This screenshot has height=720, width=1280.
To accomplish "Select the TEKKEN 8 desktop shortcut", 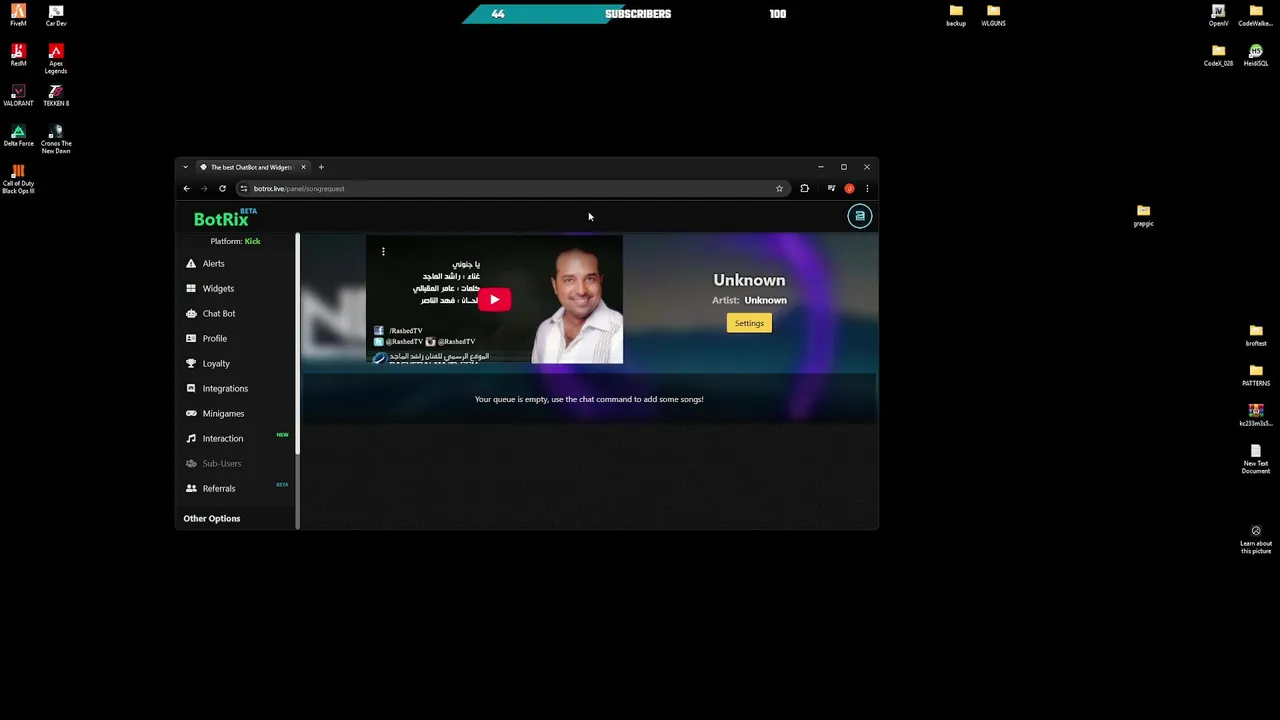I will tap(56, 96).
